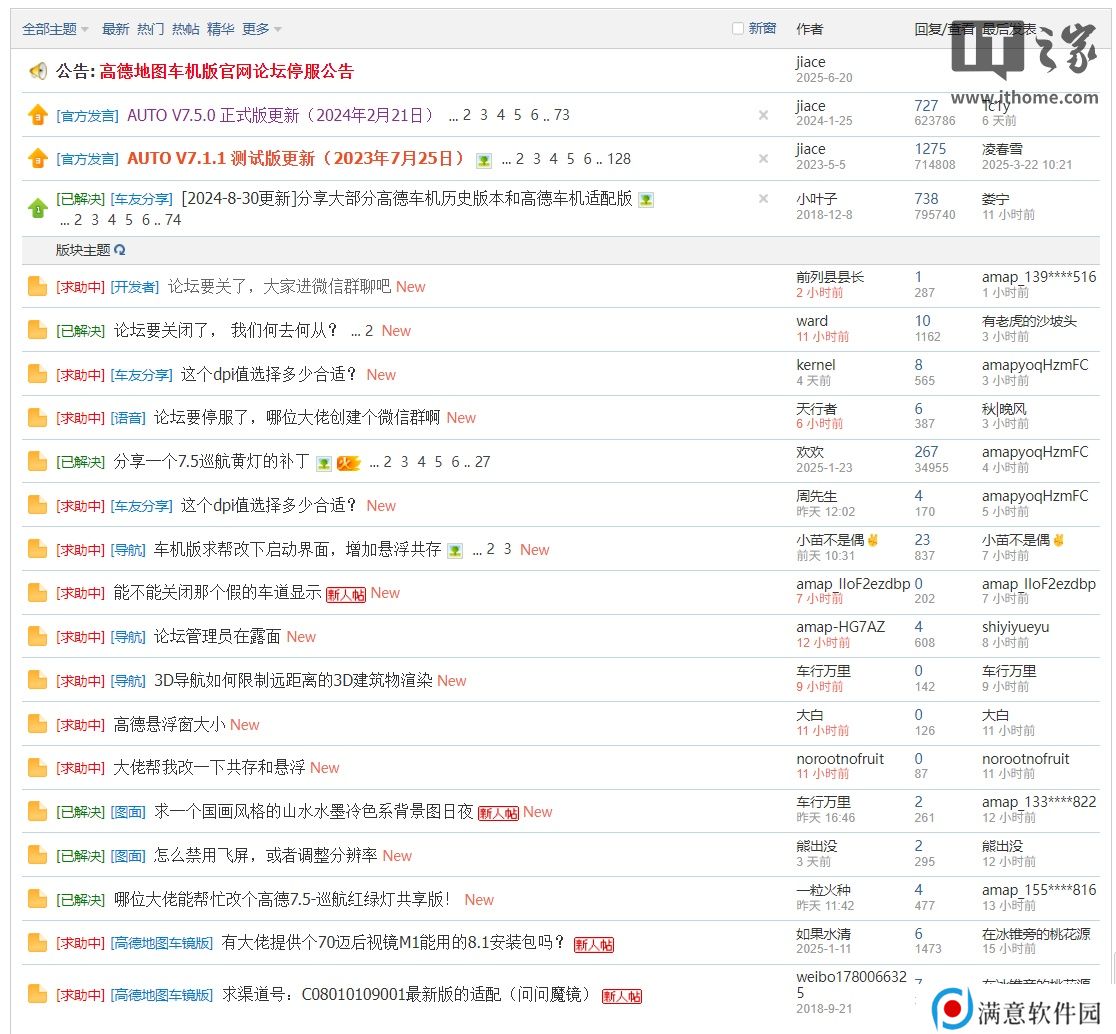Click the fire hot-thread icon in 7.5巡航黄灯 row

click(349, 463)
